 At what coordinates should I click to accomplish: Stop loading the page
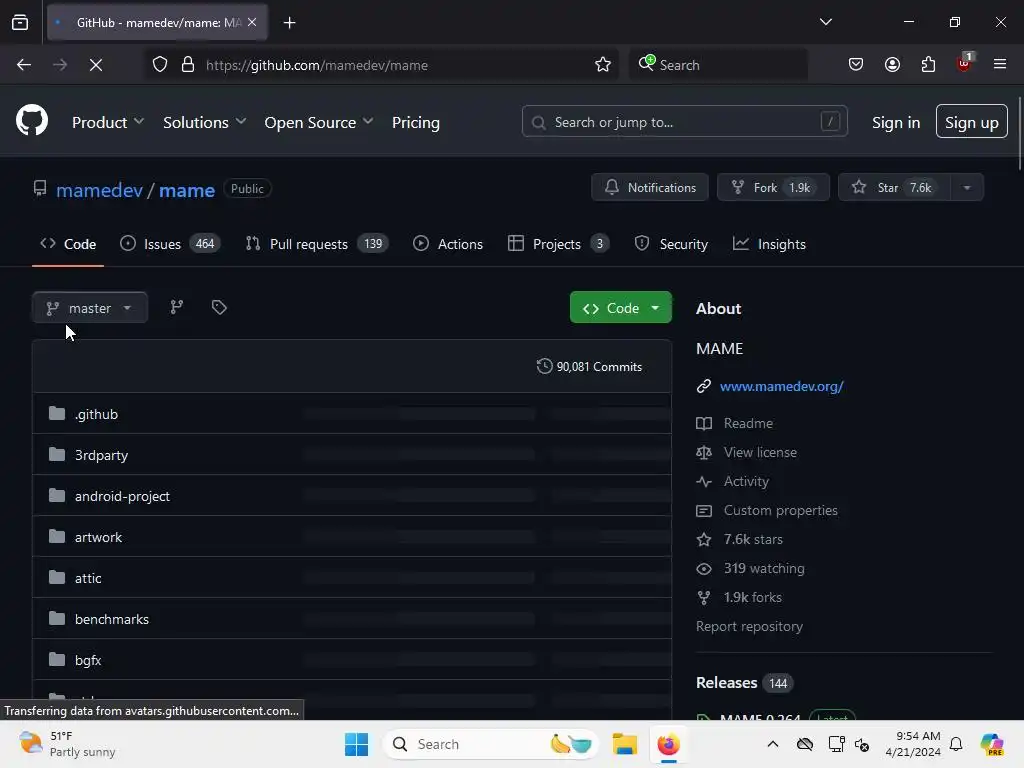click(x=95, y=65)
